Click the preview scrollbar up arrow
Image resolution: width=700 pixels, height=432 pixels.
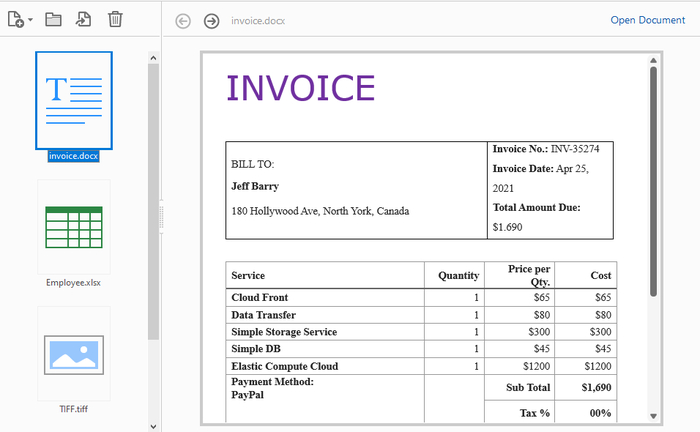654,61
